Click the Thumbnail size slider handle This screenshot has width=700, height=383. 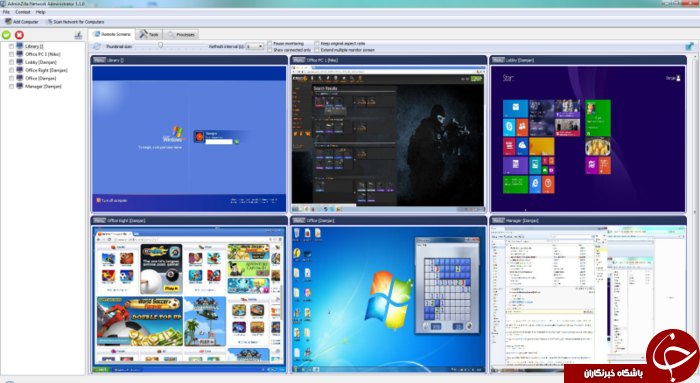[160, 46]
